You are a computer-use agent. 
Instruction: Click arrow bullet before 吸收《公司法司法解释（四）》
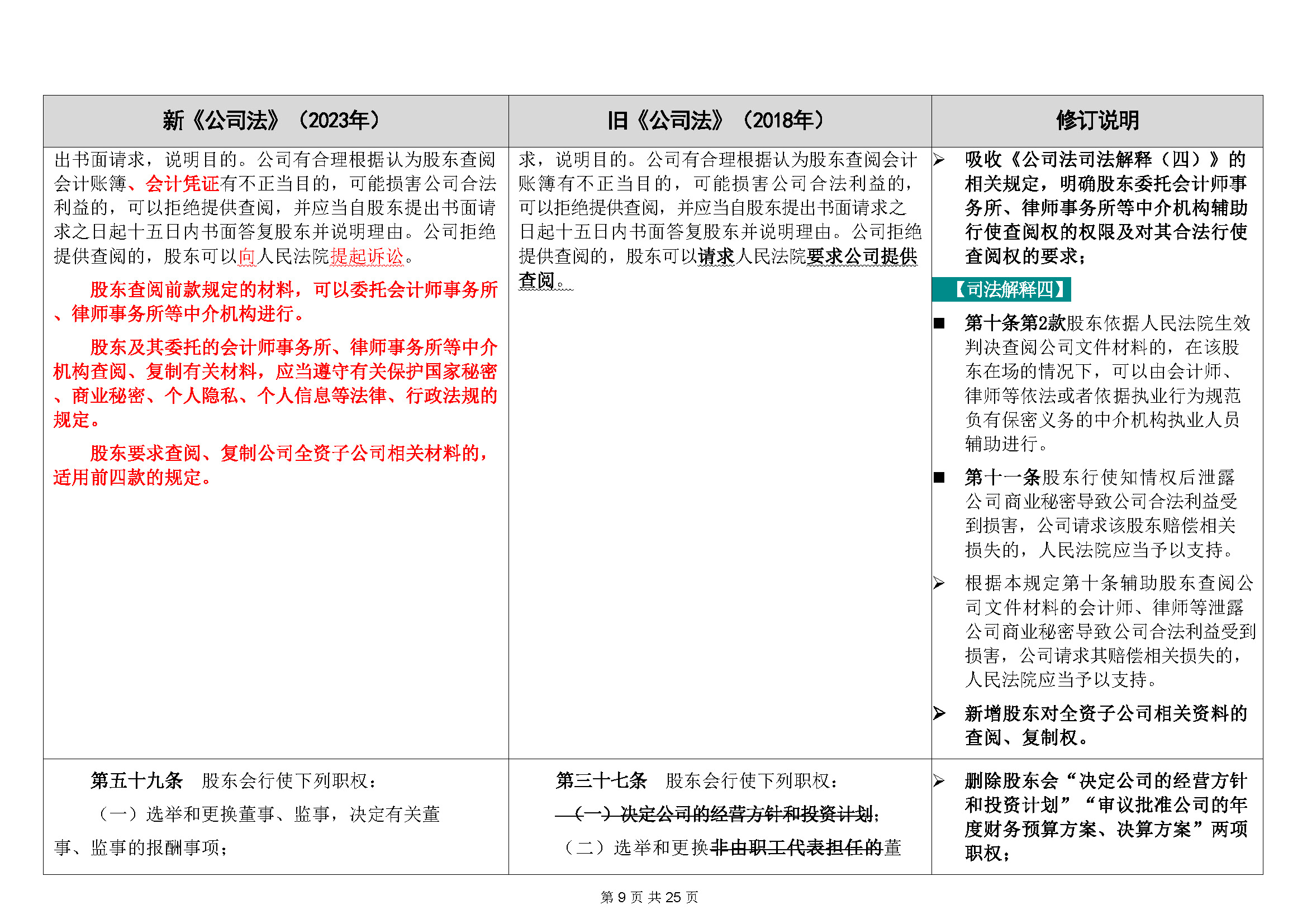point(939,160)
